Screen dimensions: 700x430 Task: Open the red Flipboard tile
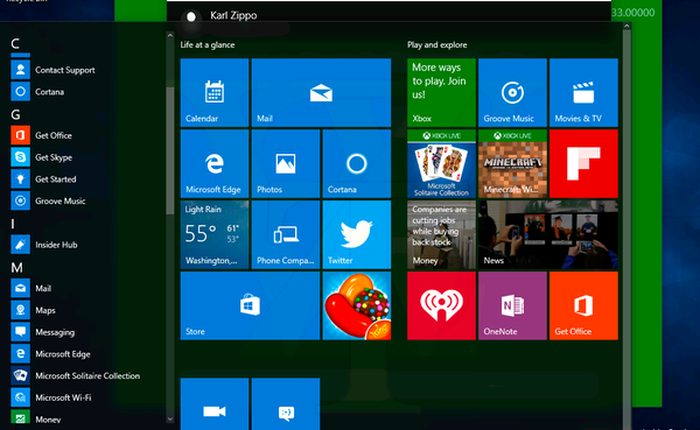(583, 163)
